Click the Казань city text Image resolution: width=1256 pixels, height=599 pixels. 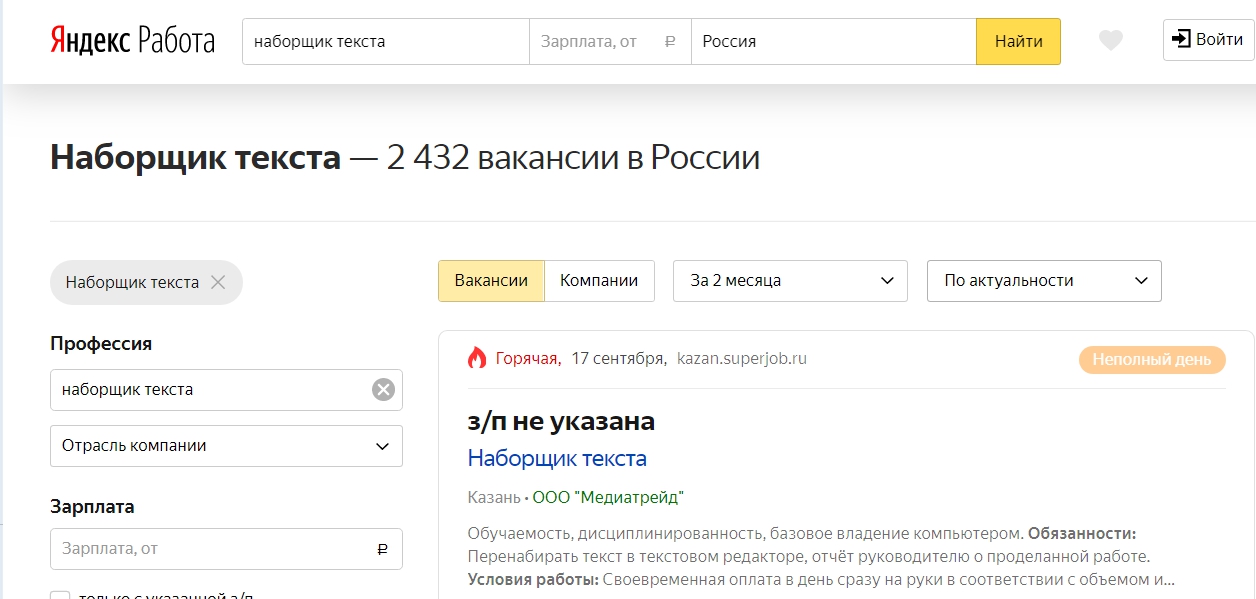tap(494, 498)
